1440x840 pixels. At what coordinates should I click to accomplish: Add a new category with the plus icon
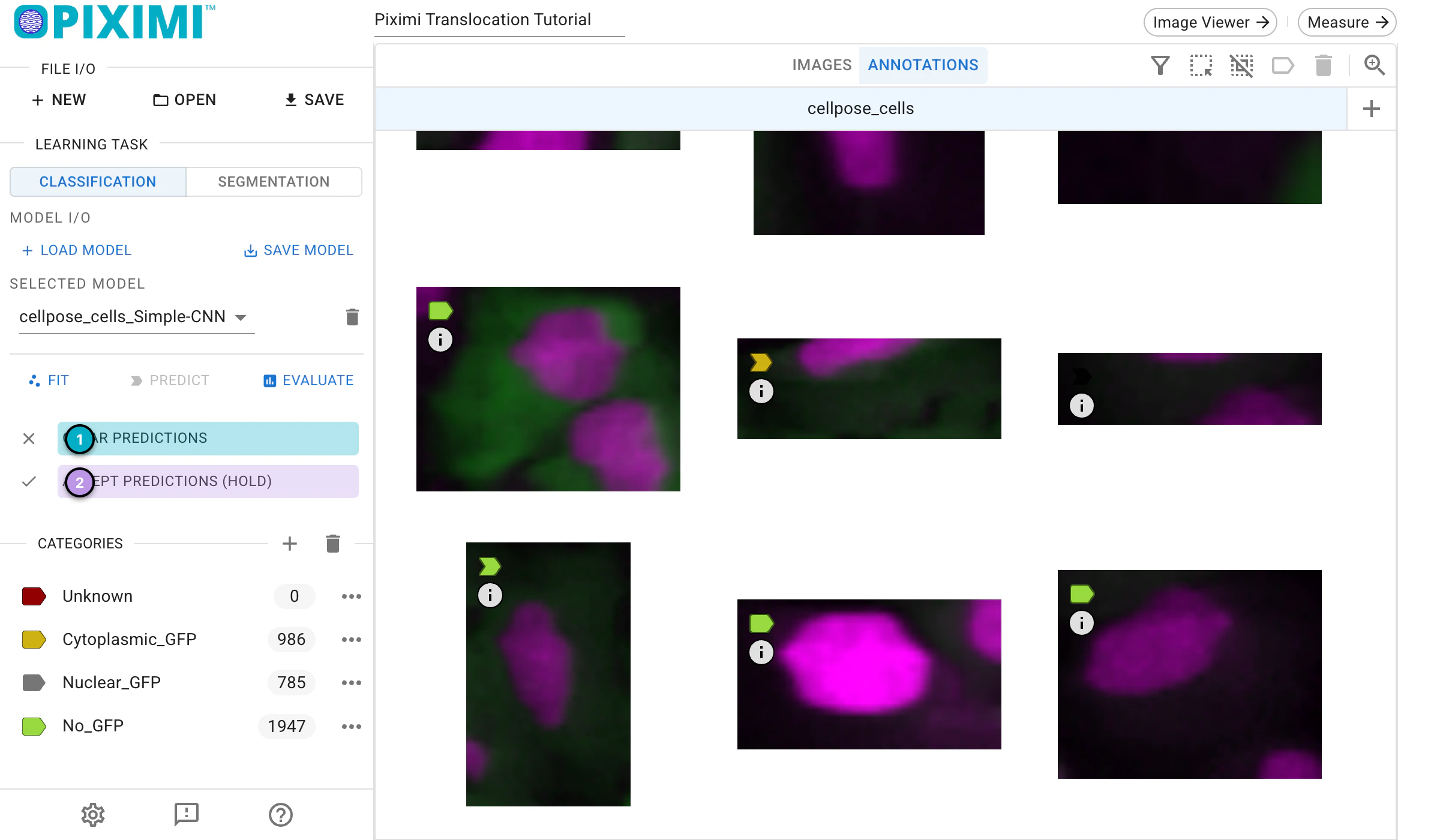coord(290,544)
